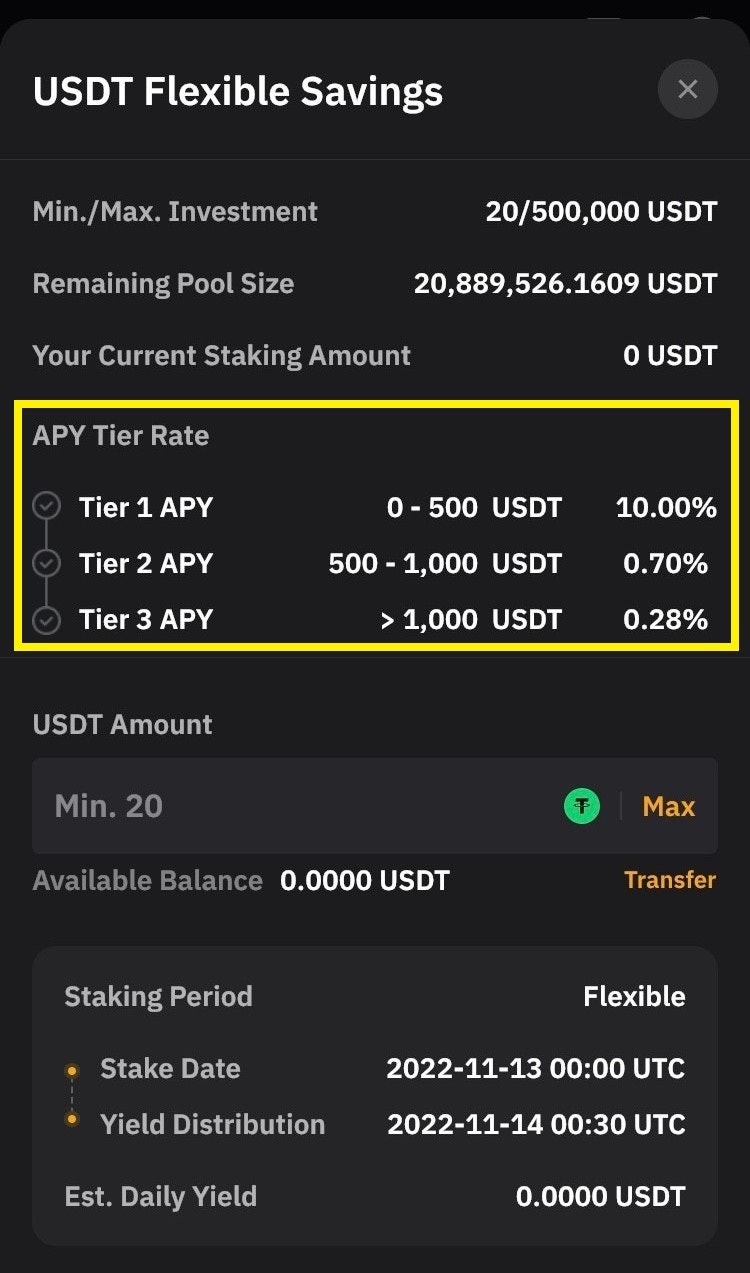Select the Tier 2 APY row label

coord(146,564)
